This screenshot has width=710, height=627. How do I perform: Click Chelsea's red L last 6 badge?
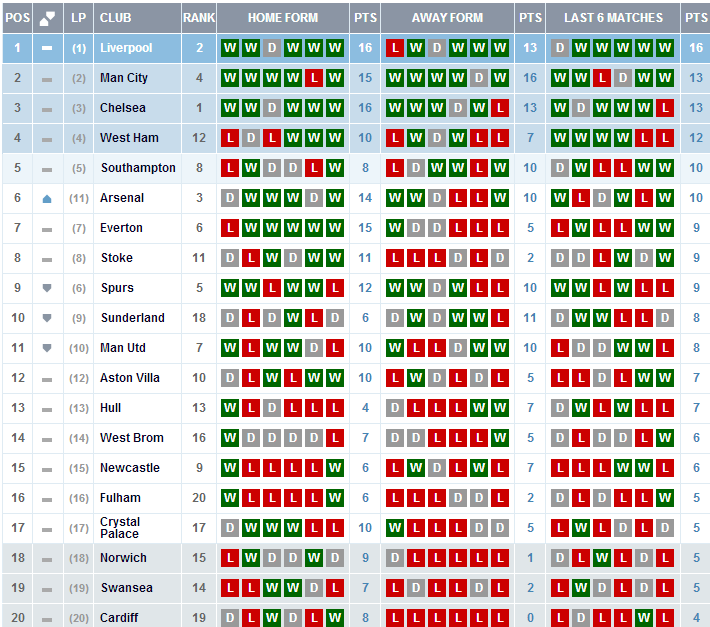(665, 108)
